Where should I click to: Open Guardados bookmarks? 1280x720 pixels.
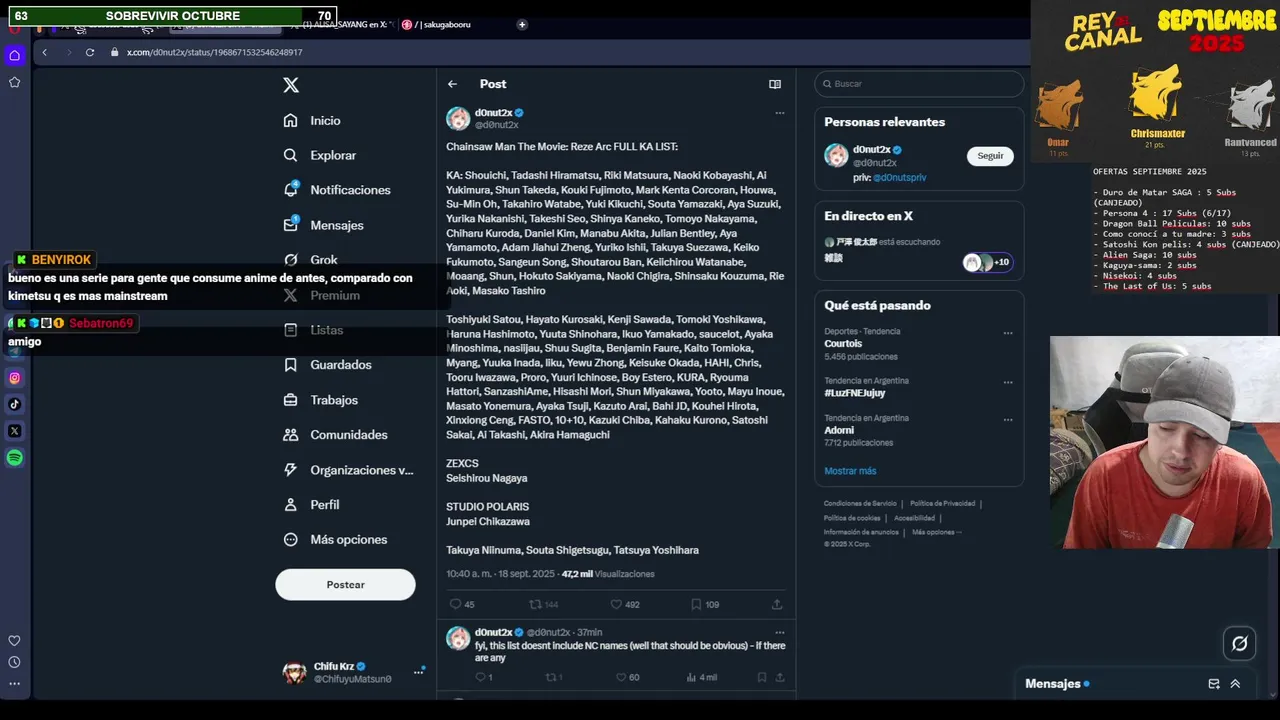pyautogui.click(x=327, y=365)
